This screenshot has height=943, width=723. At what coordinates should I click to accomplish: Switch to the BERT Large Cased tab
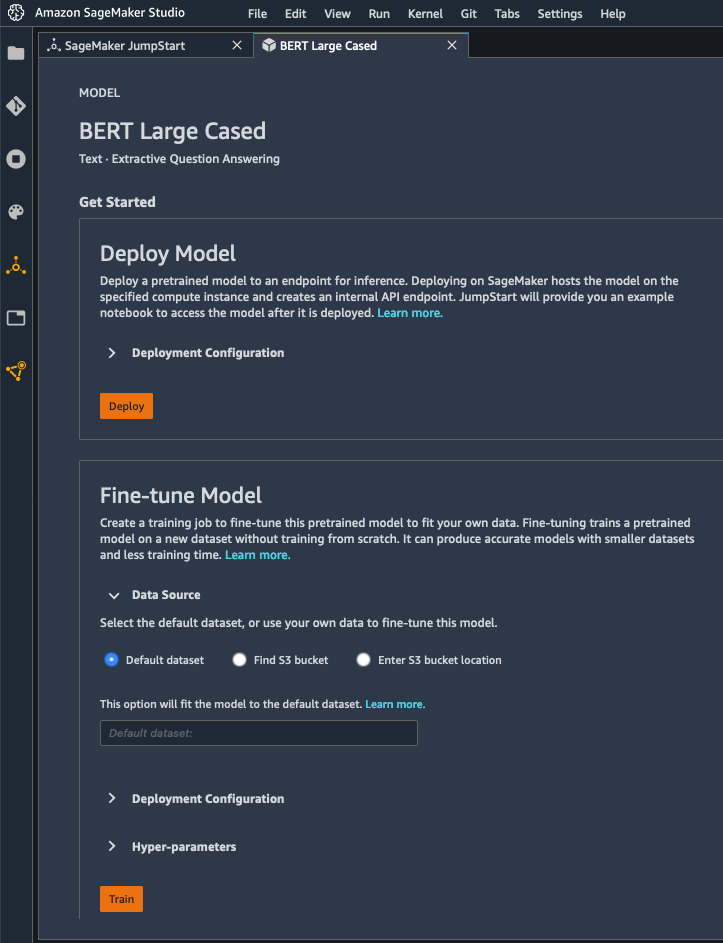click(x=361, y=45)
